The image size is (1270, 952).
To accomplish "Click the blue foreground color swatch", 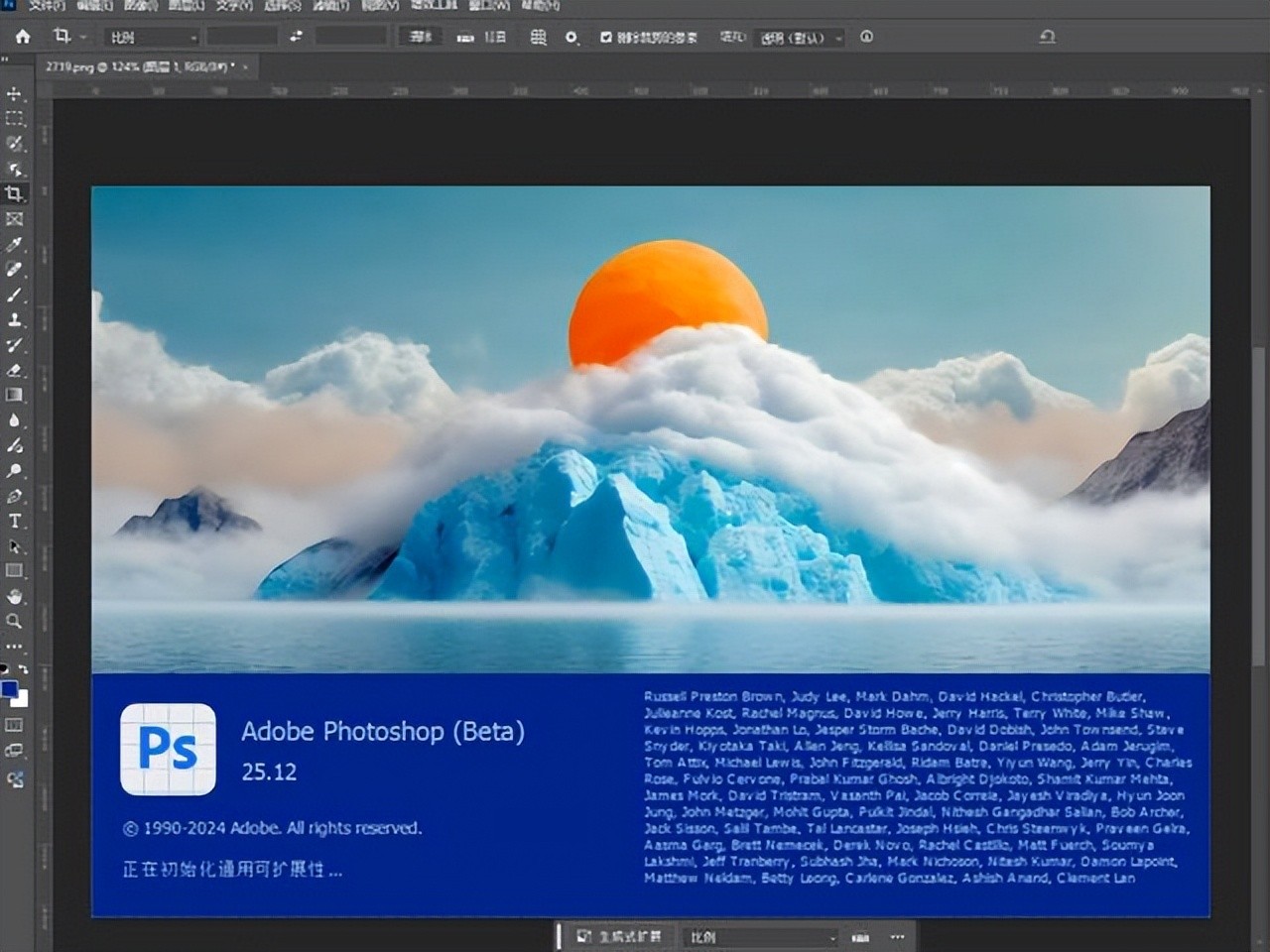I will point(10,689).
